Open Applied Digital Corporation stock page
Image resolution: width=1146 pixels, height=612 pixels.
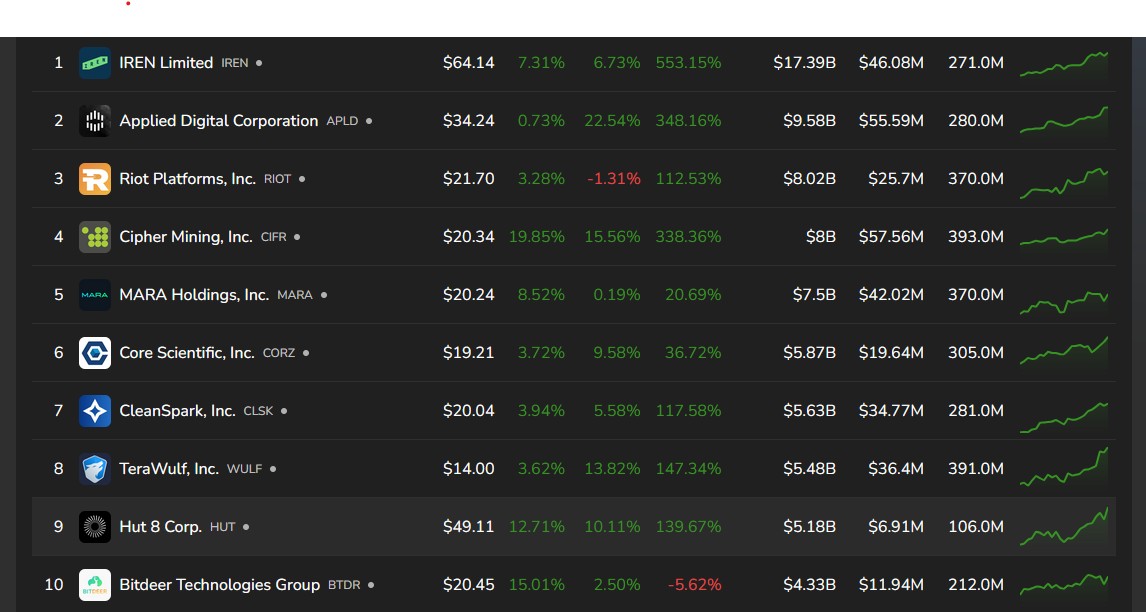[x=219, y=121]
